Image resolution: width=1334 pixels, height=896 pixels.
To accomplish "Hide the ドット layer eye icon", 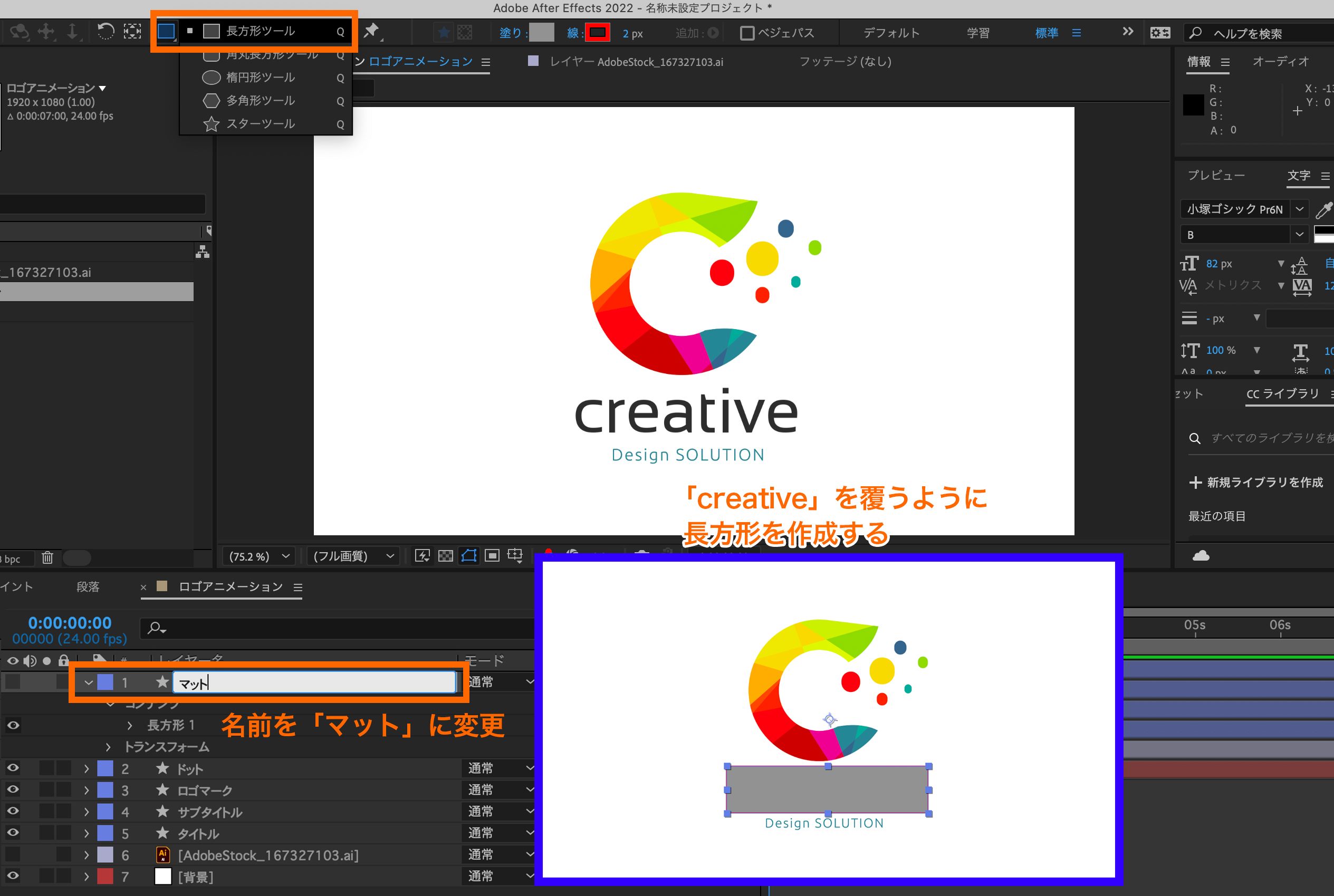I will coord(13,768).
